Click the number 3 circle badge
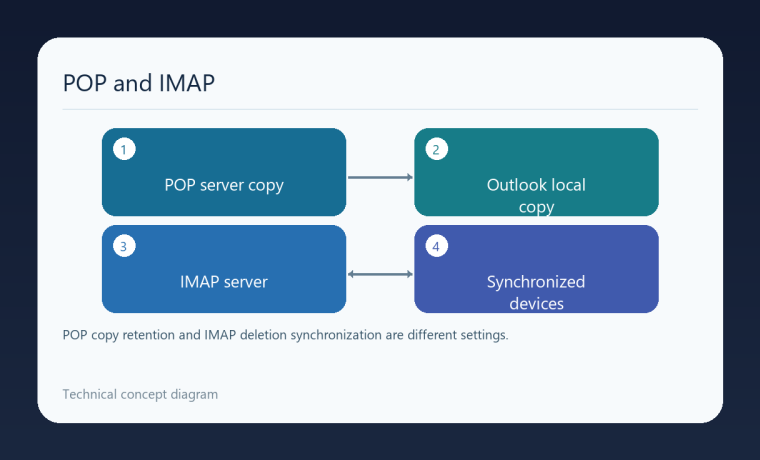 tap(124, 246)
